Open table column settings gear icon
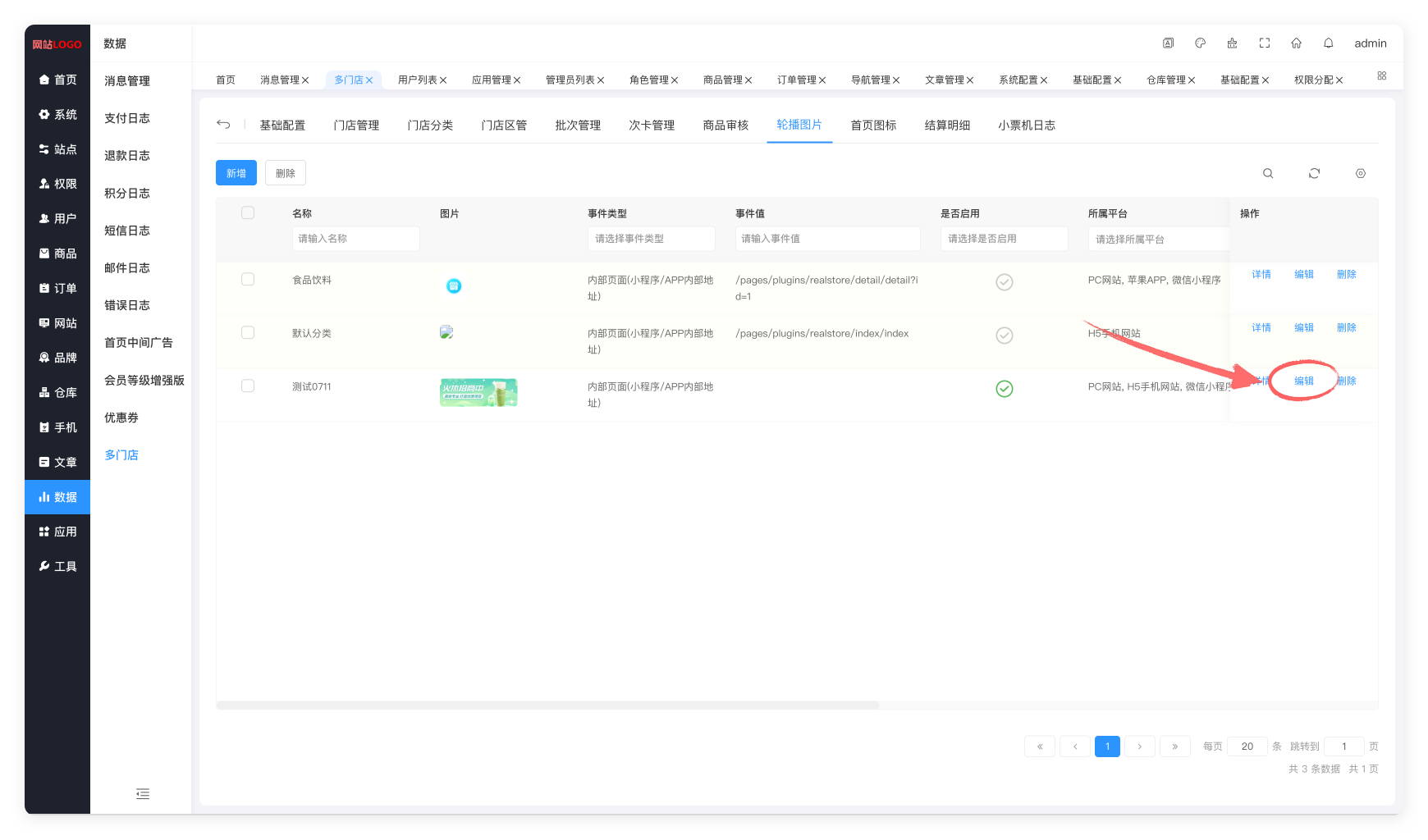Image resolution: width=1428 pixels, height=840 pixels. click(x=1360, y=173)
